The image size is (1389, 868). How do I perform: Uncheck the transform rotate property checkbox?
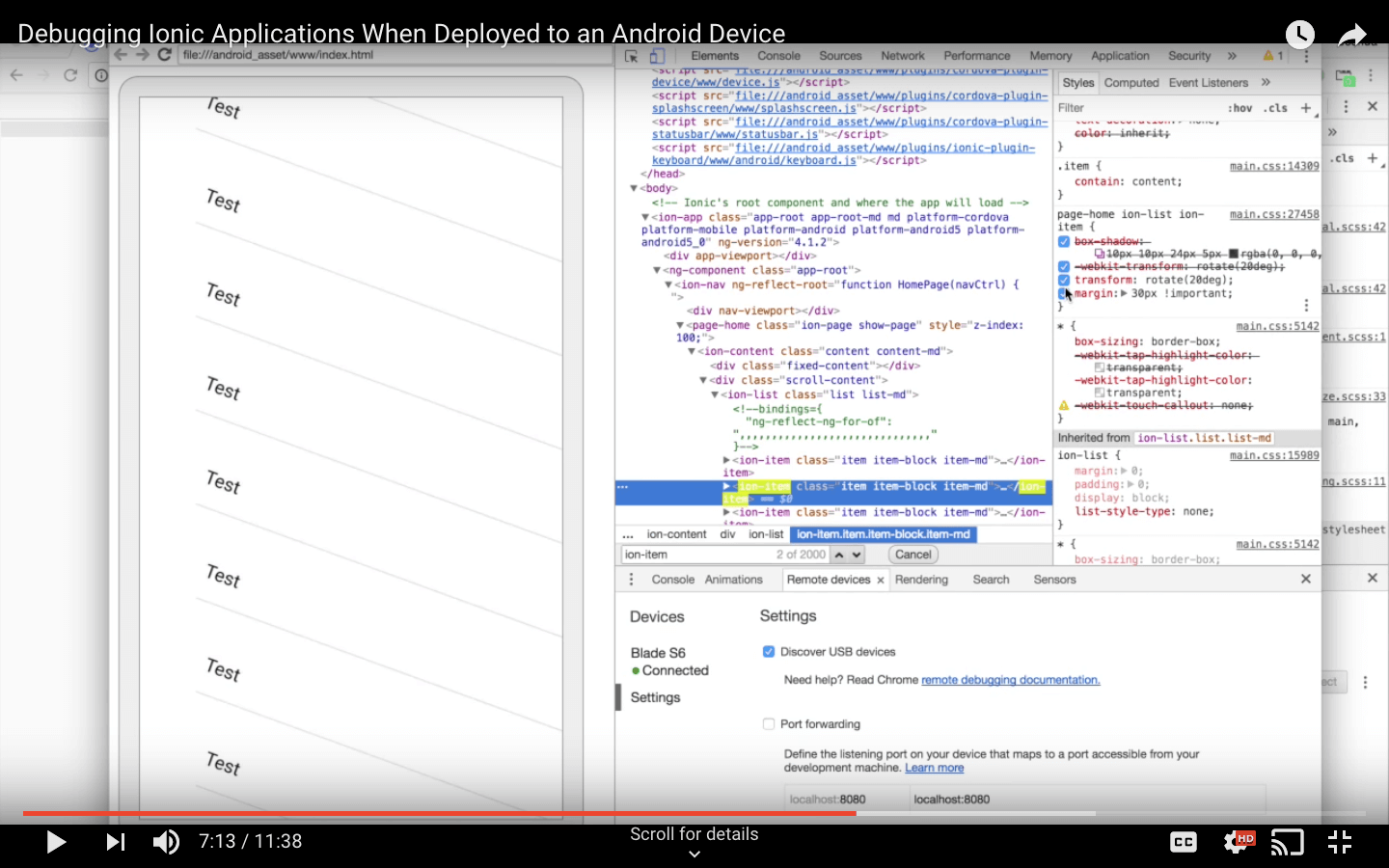point(1064,281)
